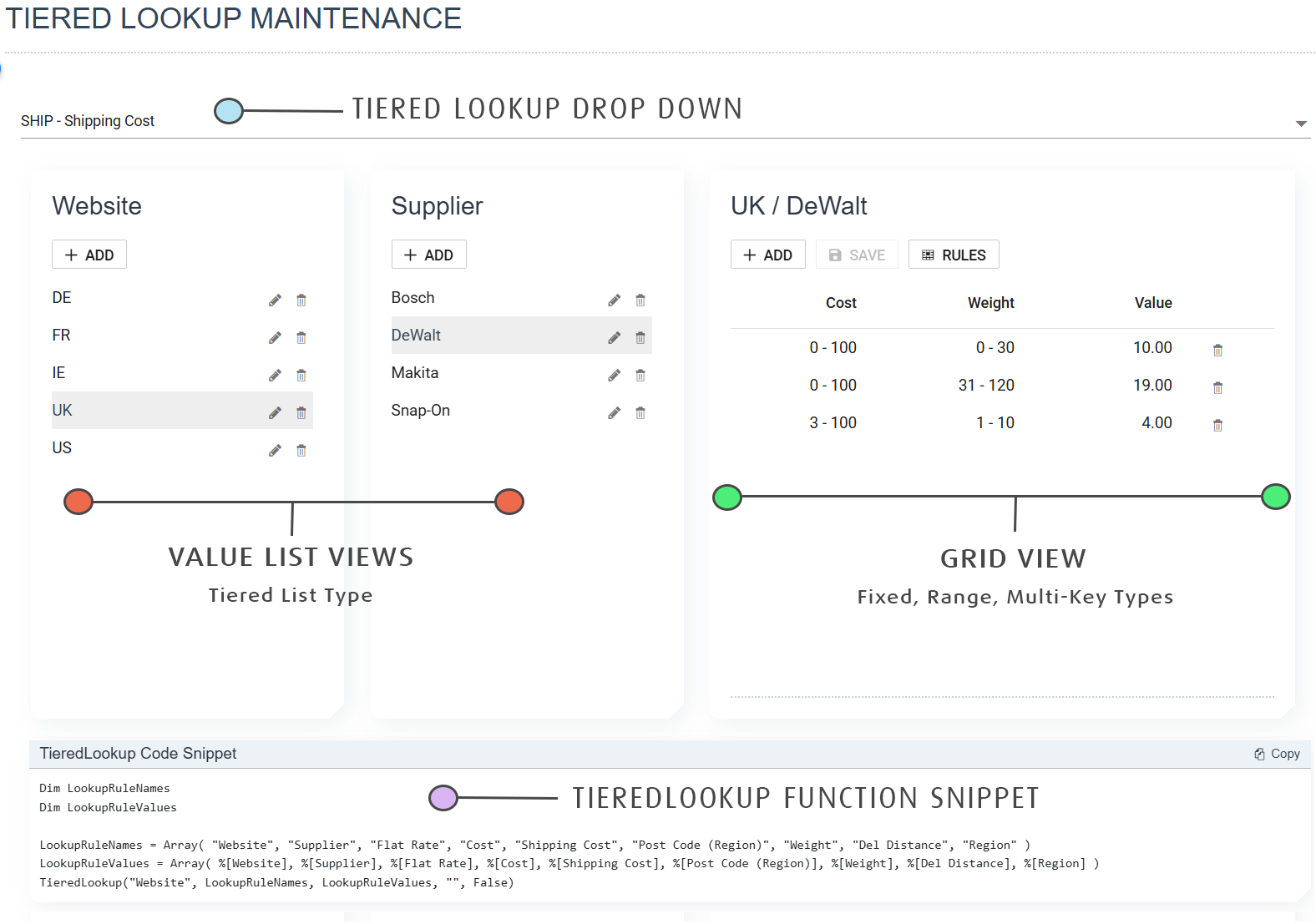Viewport: 1316px width, 924px height.
Task: Delete the 31 - 120 weight row
Action: coord(1217,388)
